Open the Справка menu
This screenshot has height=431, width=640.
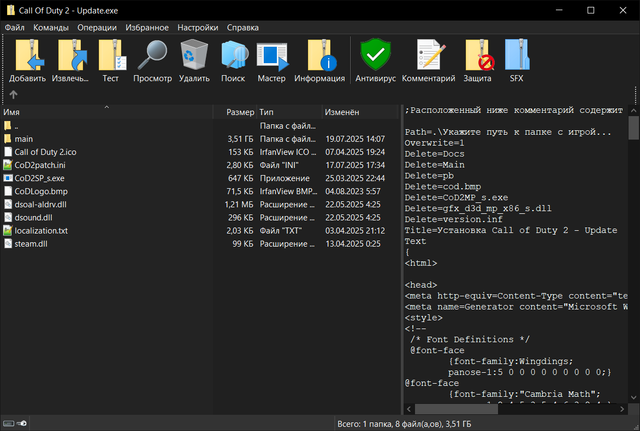pyautogui.click(x=242, y=27)
